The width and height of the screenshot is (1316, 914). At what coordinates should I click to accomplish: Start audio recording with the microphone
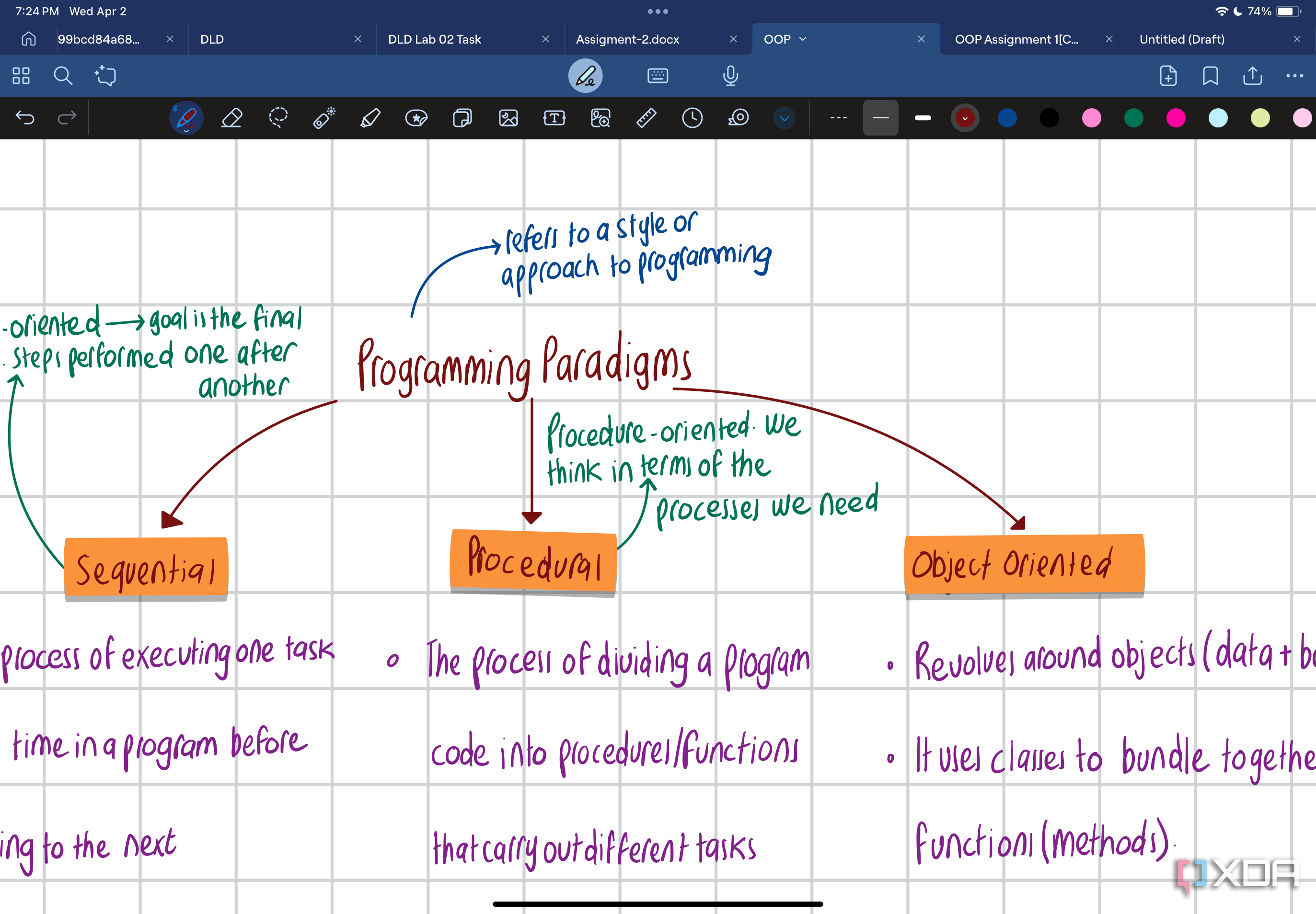click(730, 76)
